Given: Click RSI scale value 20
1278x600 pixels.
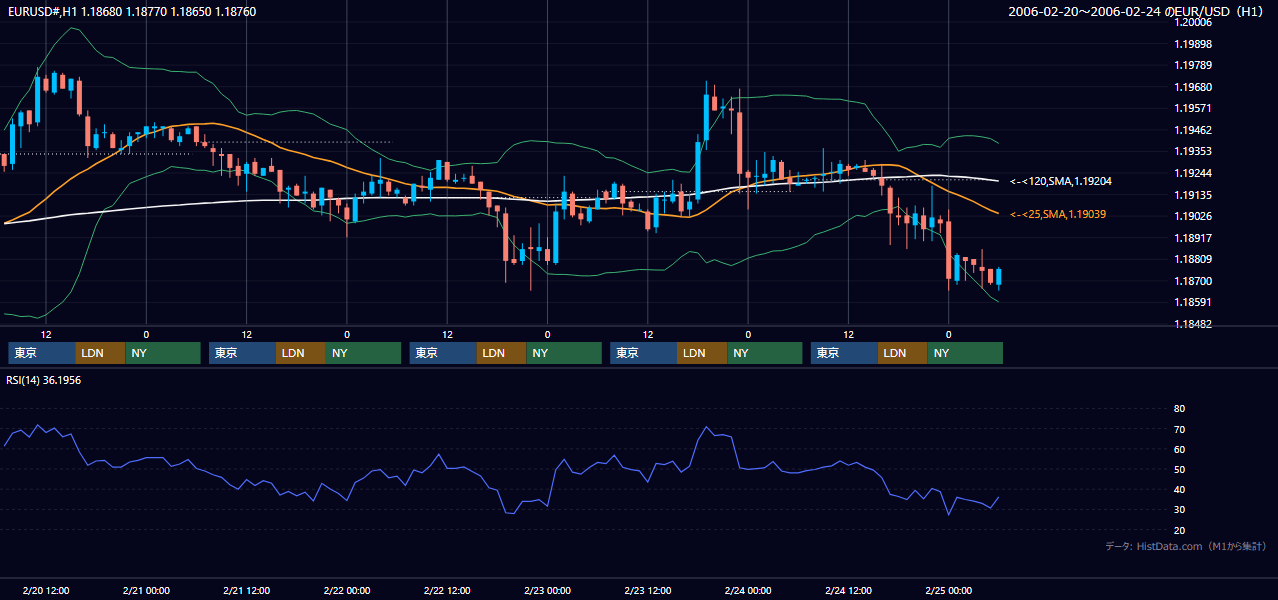Looking at the screenshot, I should [x=1179, y=530].
